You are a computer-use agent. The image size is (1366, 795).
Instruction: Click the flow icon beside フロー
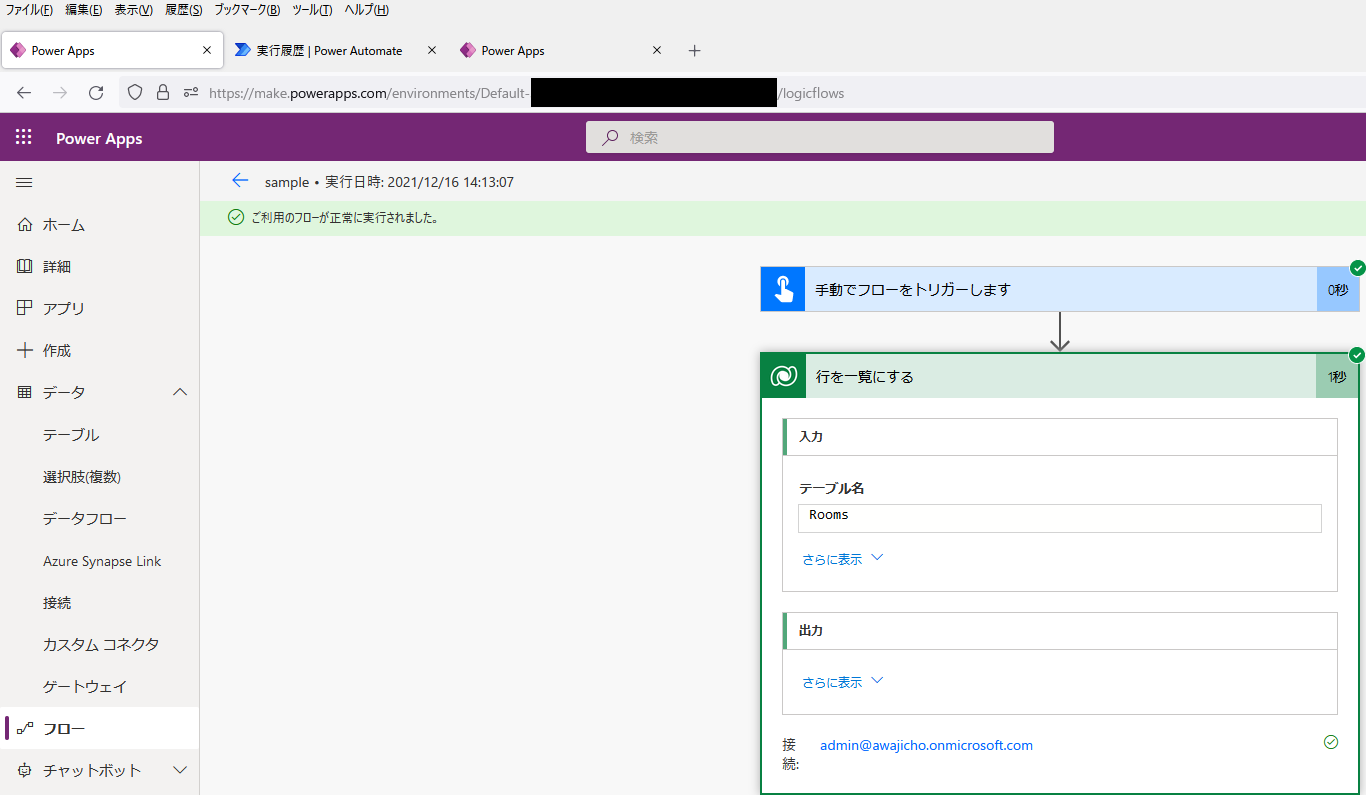click(x=25, y=729)
